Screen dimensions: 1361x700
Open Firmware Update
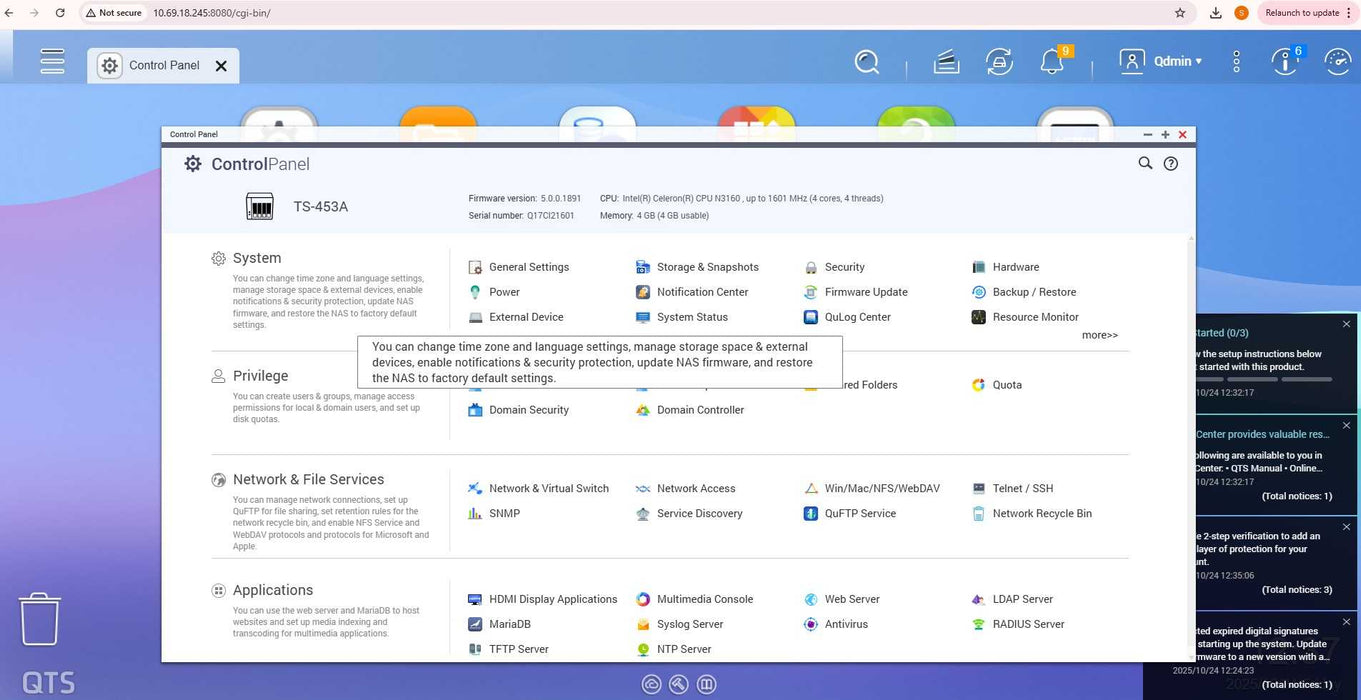pos(856,292)
